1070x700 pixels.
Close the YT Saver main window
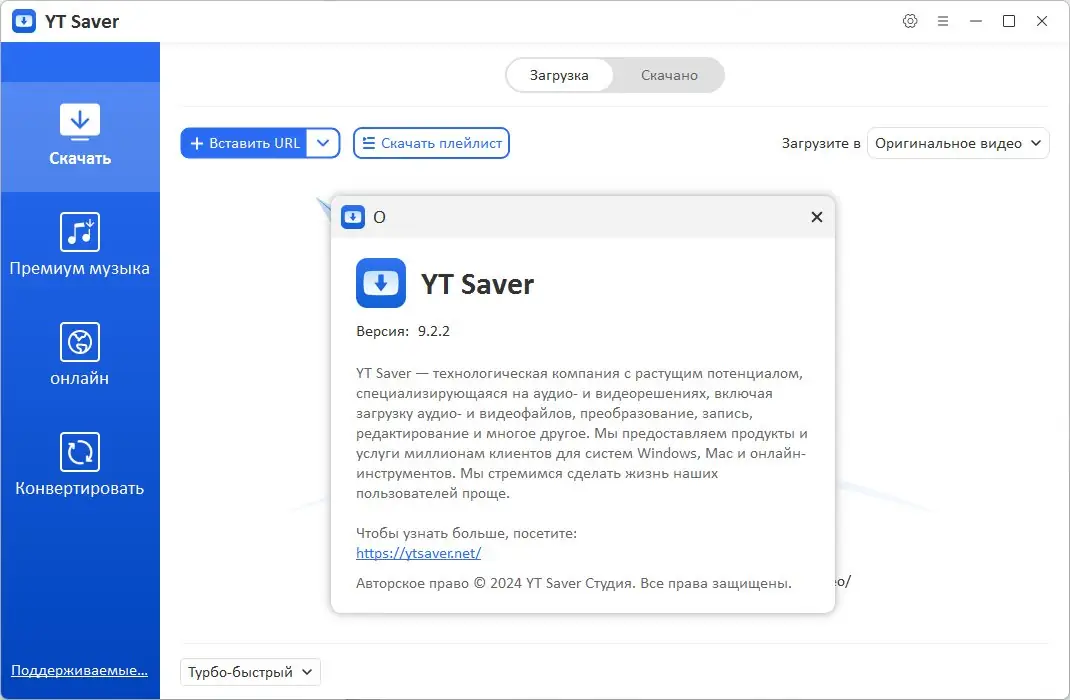(1041, 21)
